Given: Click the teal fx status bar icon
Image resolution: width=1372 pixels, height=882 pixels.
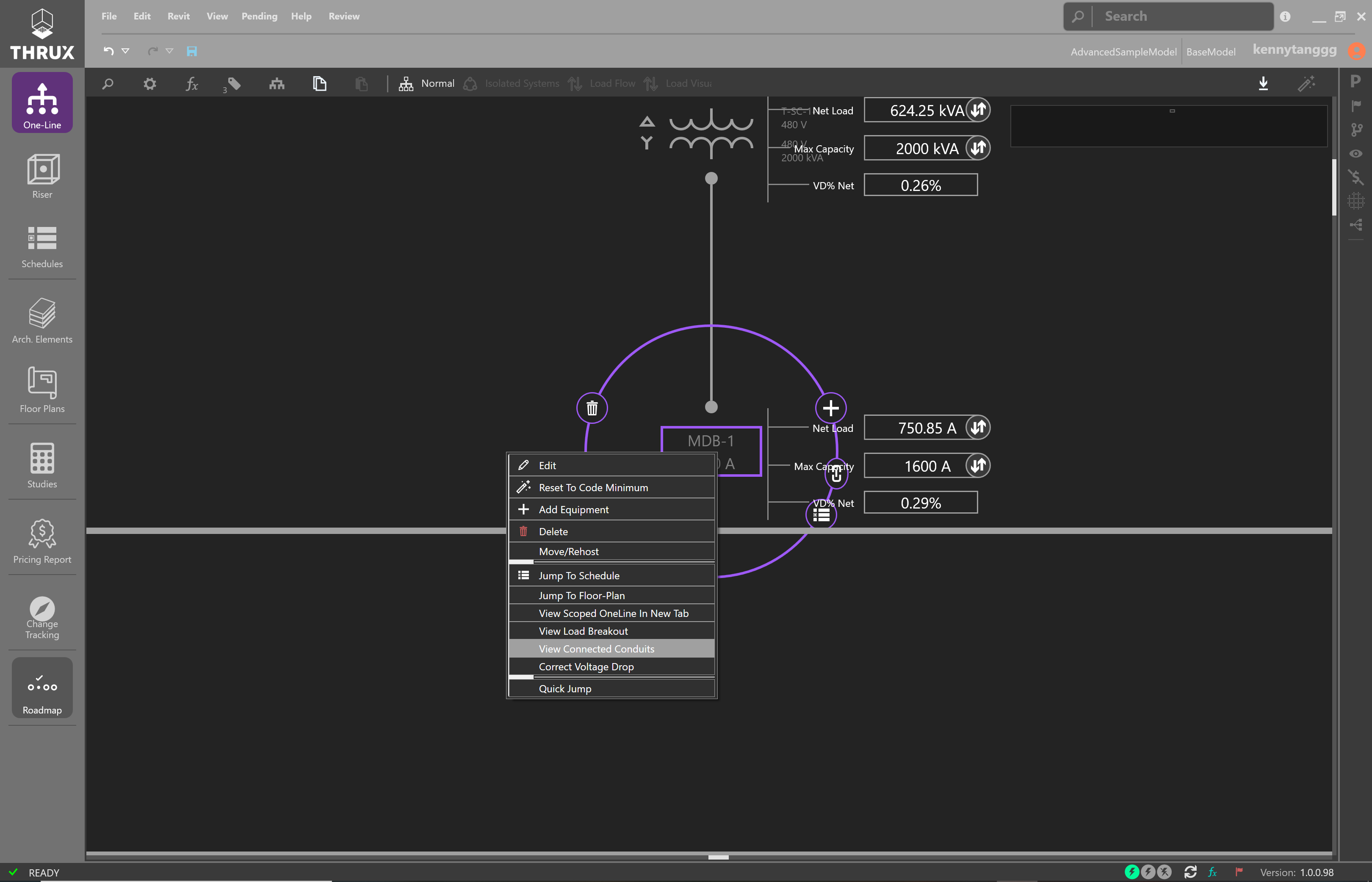Looking at the screenshot, I should pos(1212,872).
